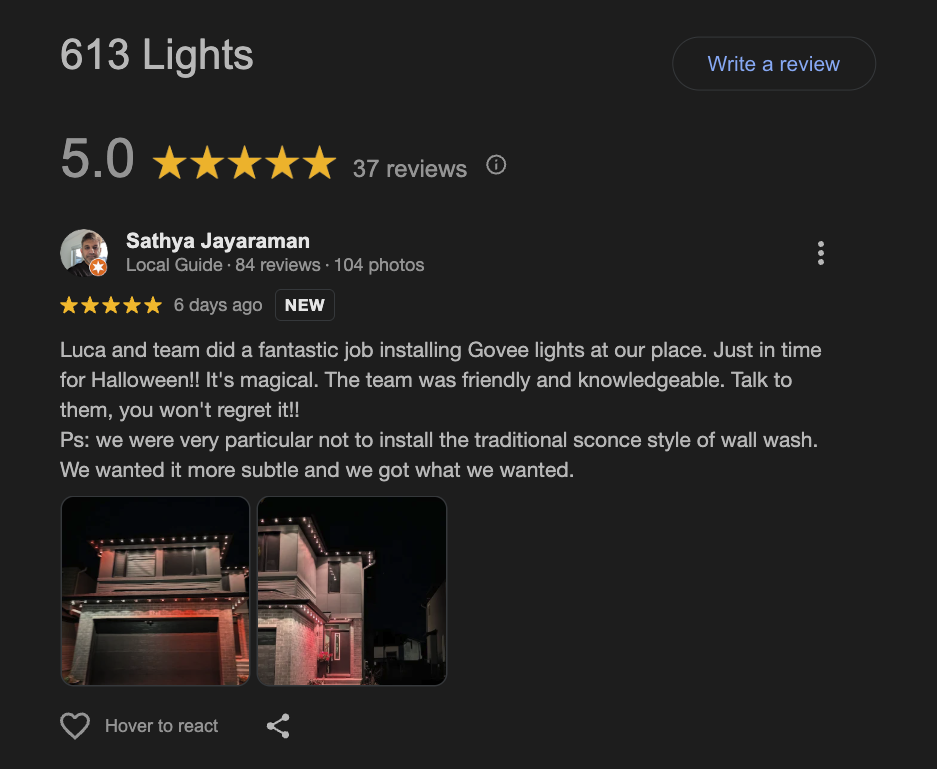Open Sathya Jayaraman's reviewer name link
Image resolution: width=937 pixels, height=769 pixels.
(x=218, y=241)
